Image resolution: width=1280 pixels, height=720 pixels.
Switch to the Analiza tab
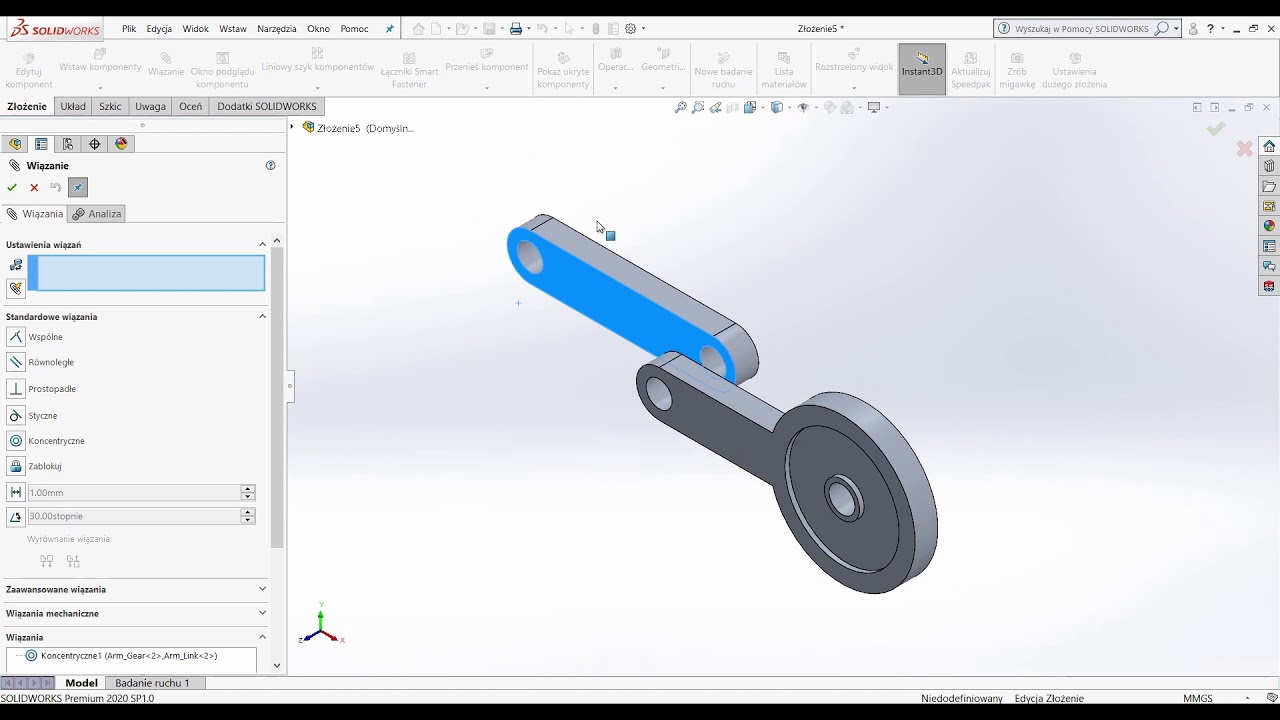tap(97, 214)
